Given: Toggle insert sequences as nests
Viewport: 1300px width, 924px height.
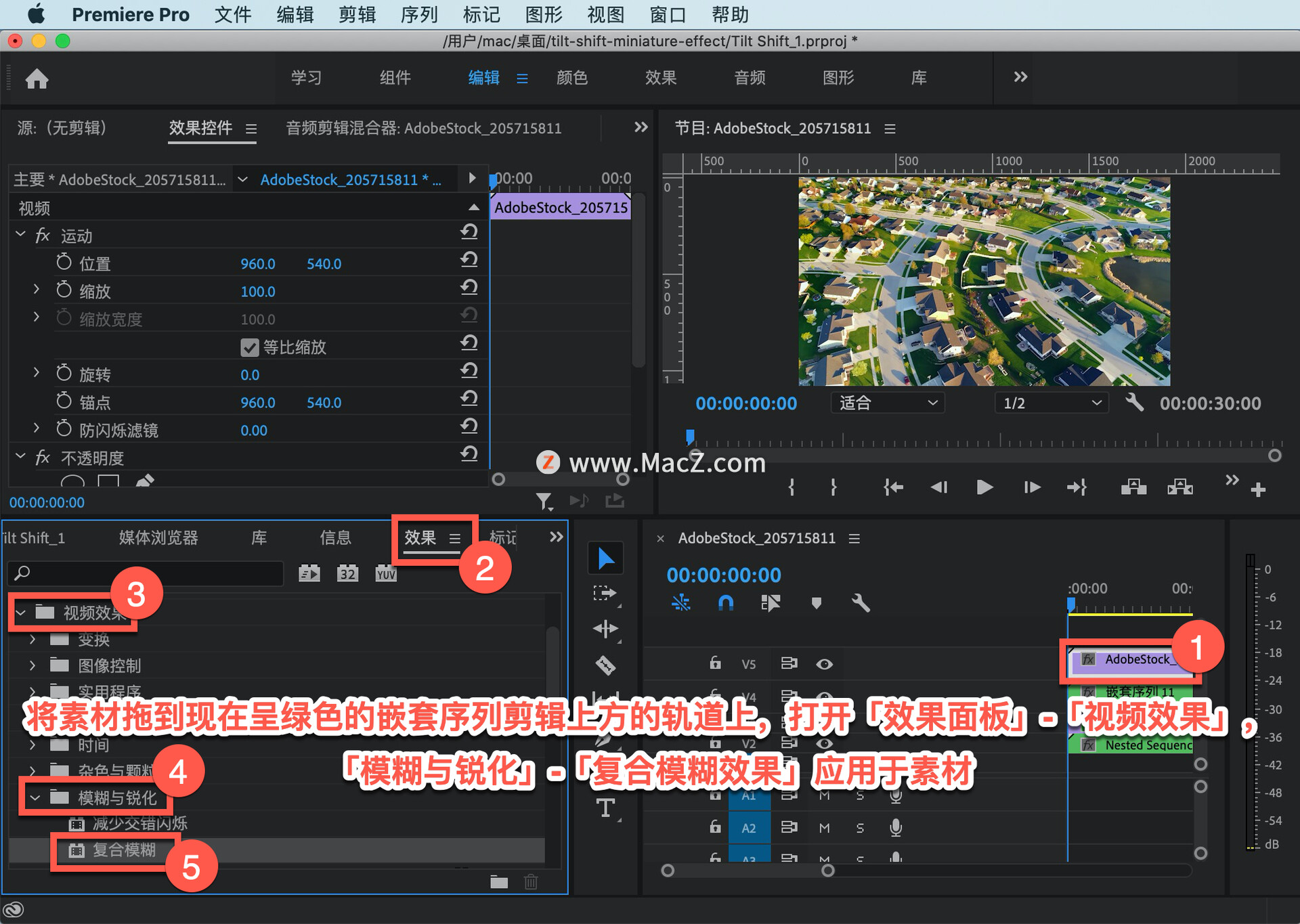Looking at the screenshot, I should pos(680,602).
